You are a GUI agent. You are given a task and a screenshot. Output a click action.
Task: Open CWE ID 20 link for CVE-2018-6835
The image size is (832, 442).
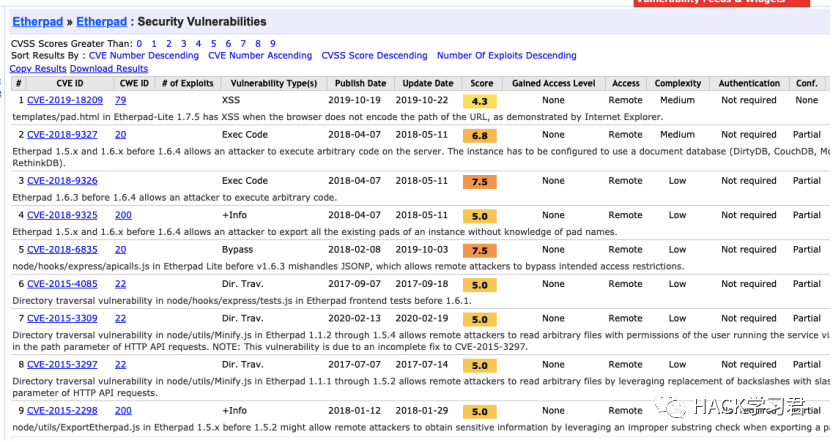[120, 249]
